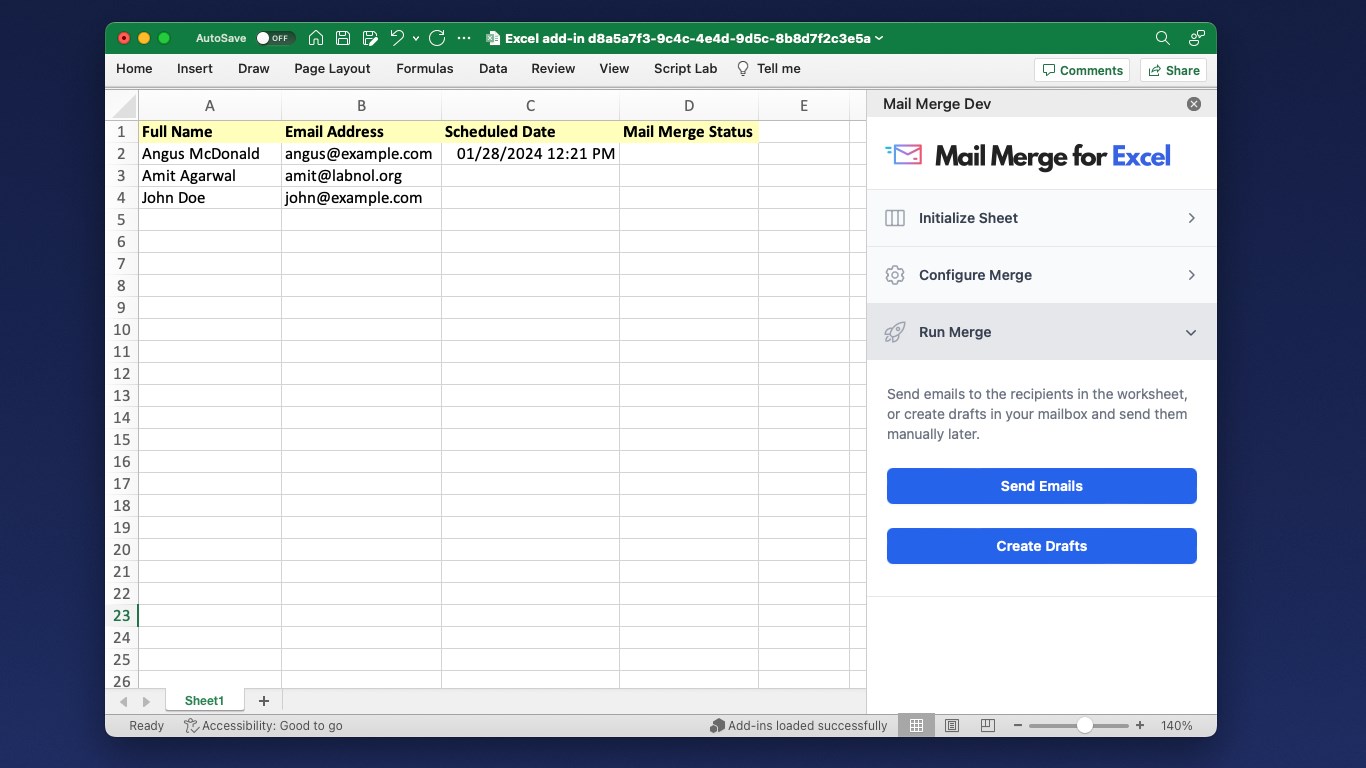Click the Mail Merge envelope logo
1366x768 pixels.
[x=904, y=155]
